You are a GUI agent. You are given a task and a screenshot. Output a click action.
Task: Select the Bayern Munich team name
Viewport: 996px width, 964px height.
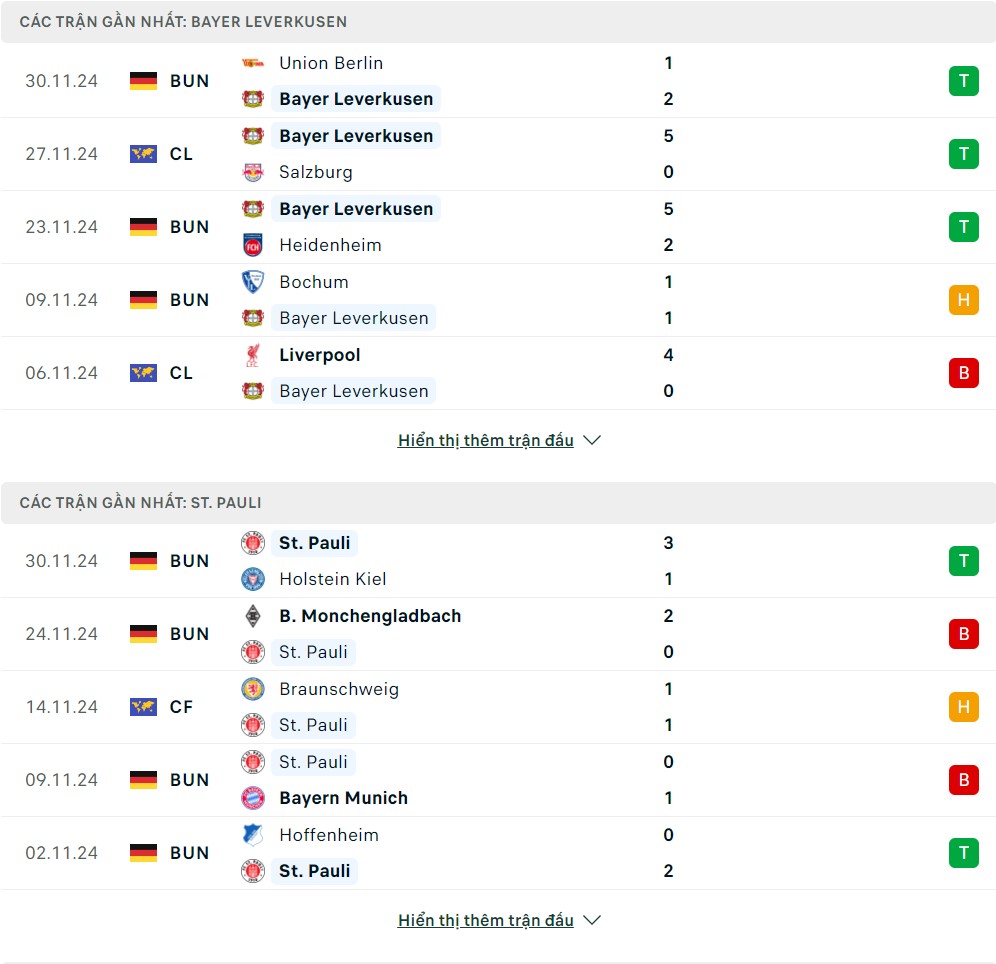pos(343,798)
